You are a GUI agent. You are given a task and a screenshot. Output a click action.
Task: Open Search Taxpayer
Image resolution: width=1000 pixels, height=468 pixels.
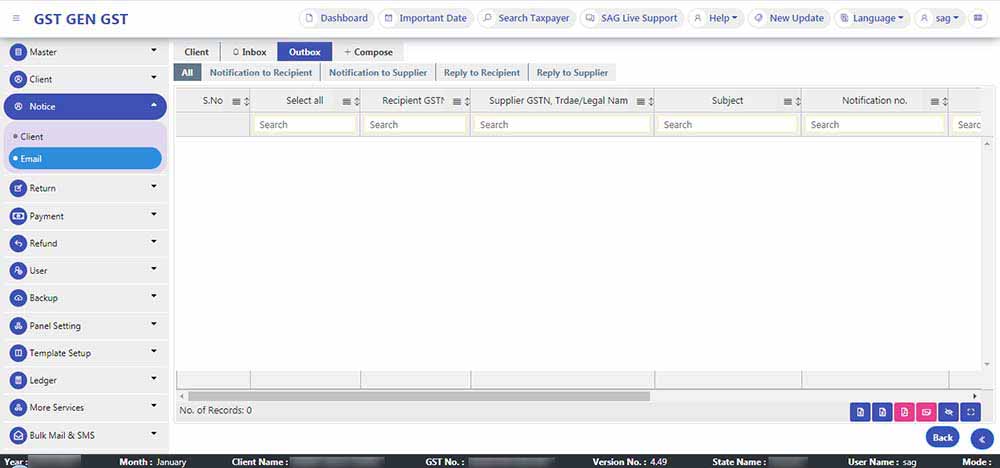click(525, 18)
